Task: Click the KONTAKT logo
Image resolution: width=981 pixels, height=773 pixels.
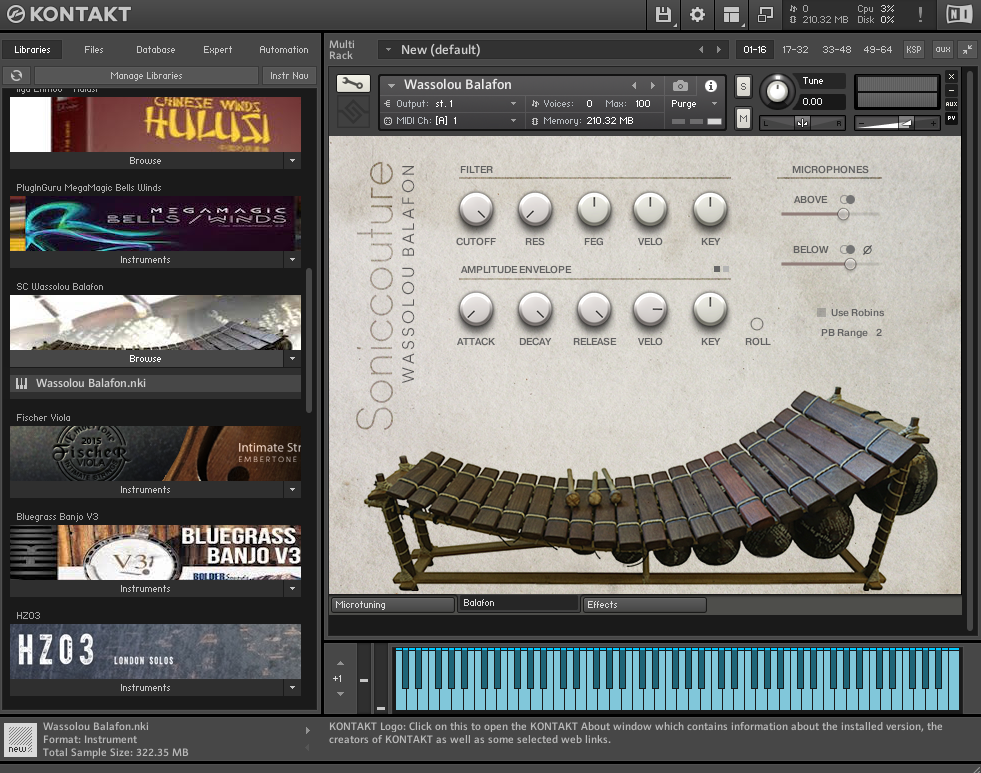Action: tap(69, 14)
